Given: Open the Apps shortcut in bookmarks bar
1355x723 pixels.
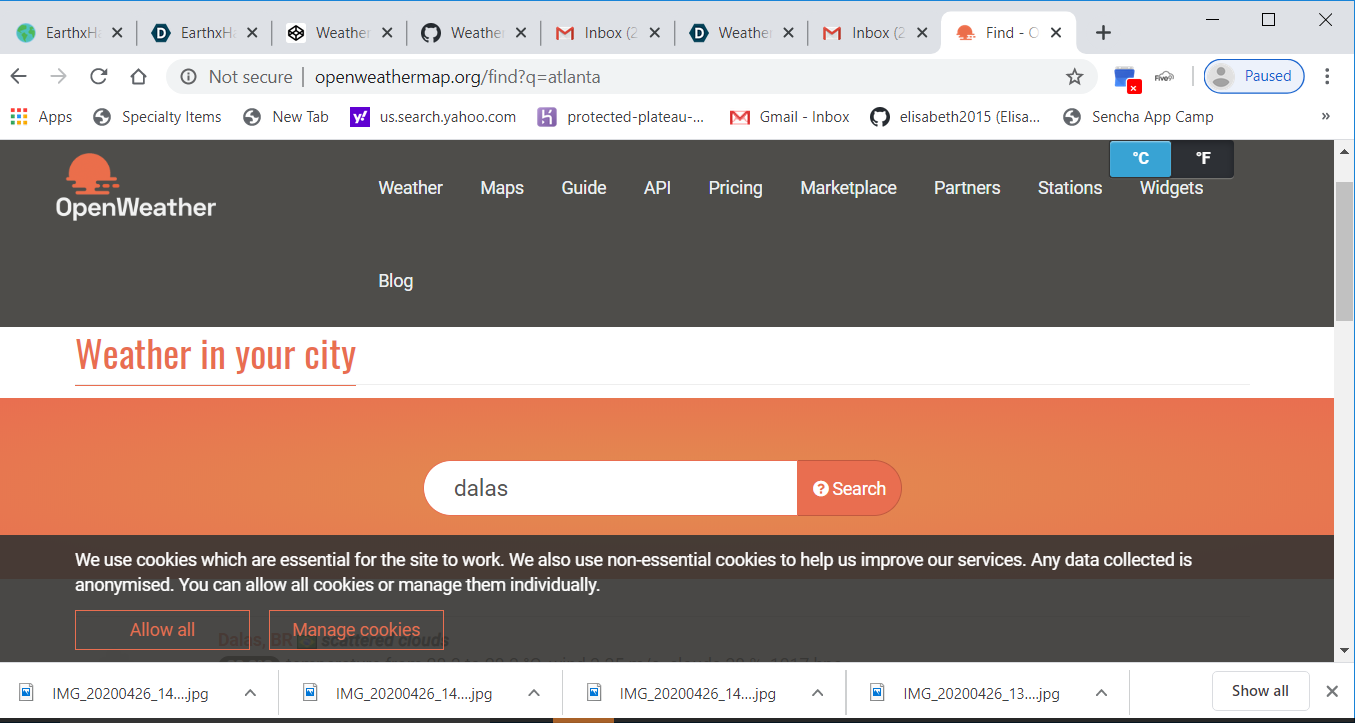Looking at the screenshot, I should coord(41,117).
